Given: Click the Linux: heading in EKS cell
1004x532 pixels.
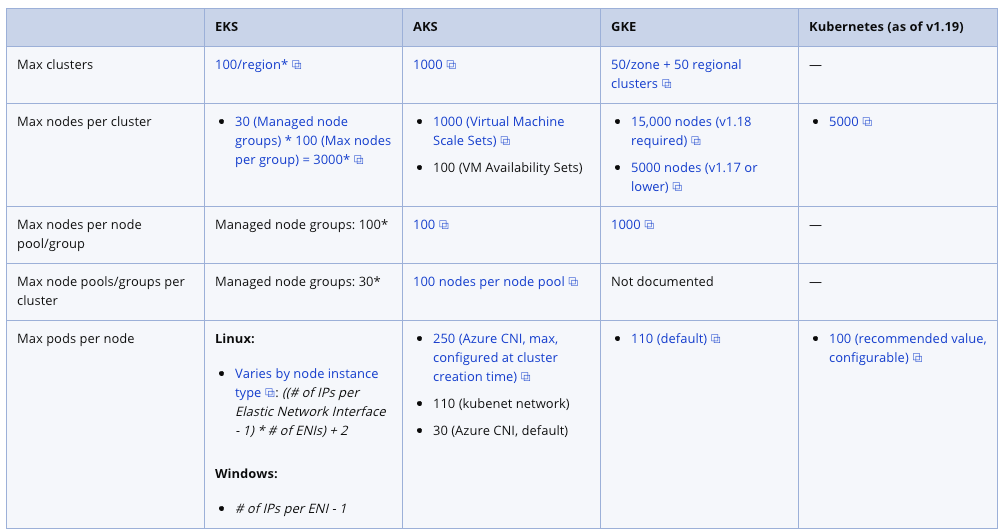Looking at the screenshot, I should (235, 339).
